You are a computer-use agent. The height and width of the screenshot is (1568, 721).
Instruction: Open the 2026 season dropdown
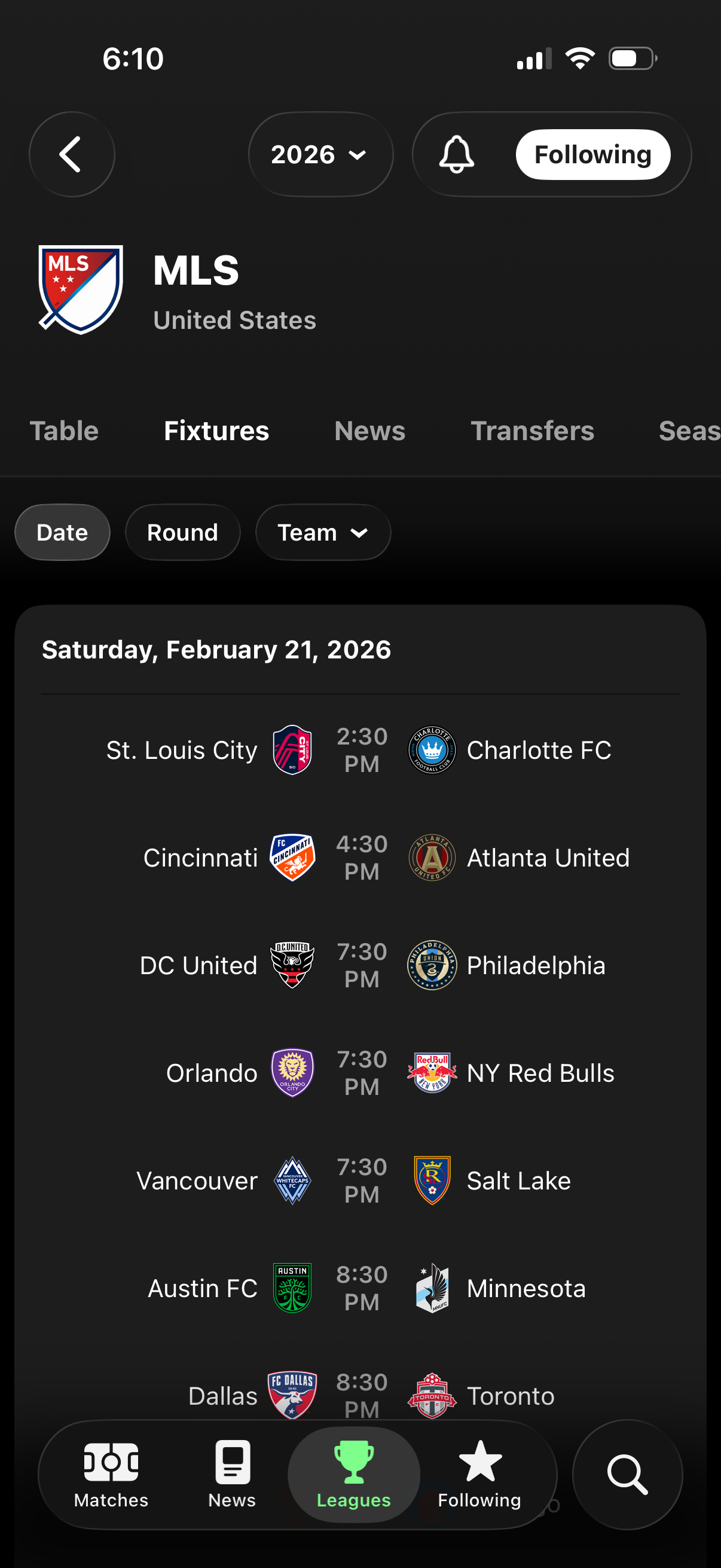320,155
